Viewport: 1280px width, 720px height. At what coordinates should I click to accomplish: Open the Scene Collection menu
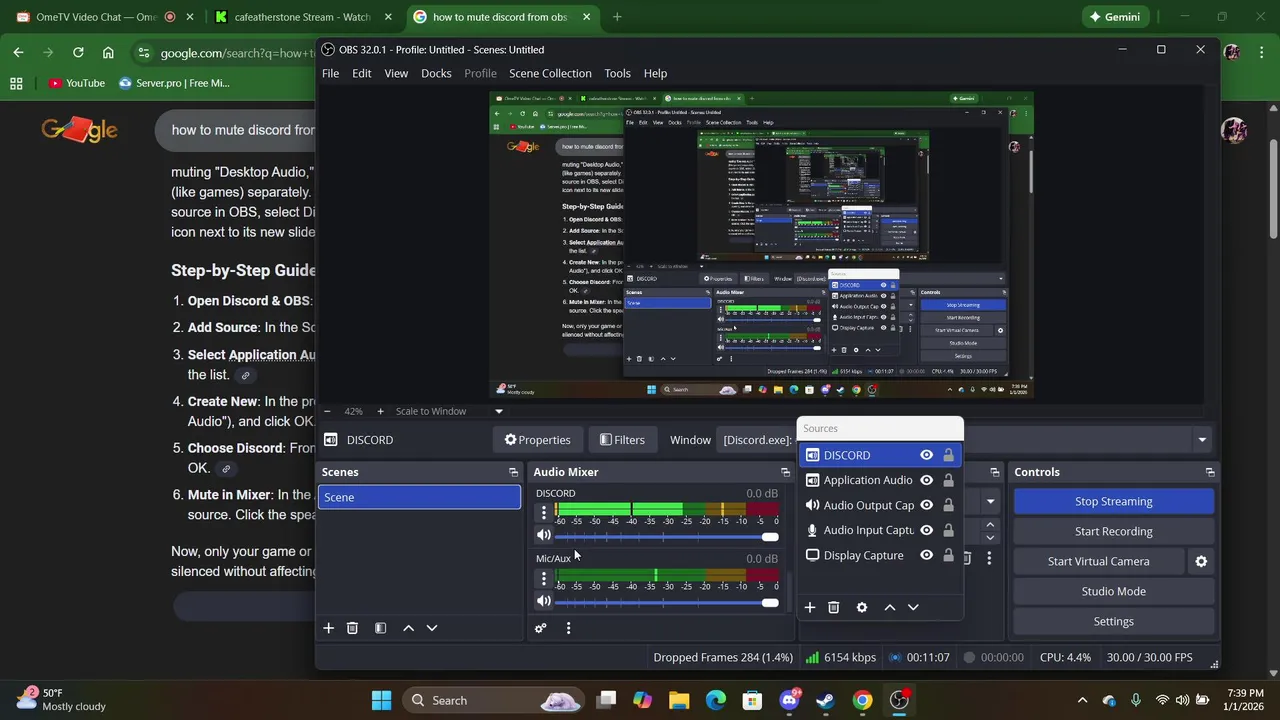pyautogui.click(x=550, y=73)
